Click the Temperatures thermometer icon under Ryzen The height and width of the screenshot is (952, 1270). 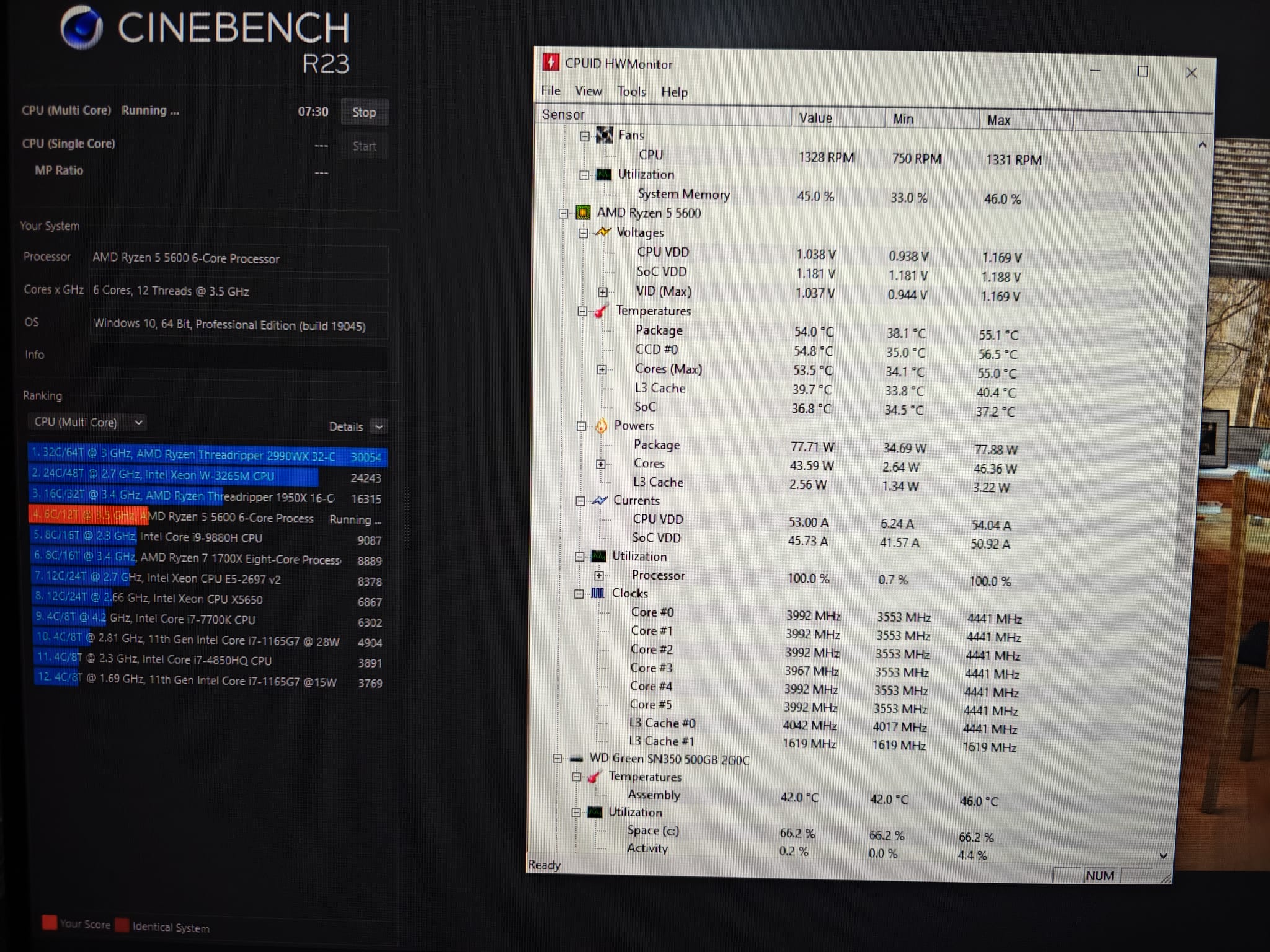pyautogui.click(x=601, y=311)
